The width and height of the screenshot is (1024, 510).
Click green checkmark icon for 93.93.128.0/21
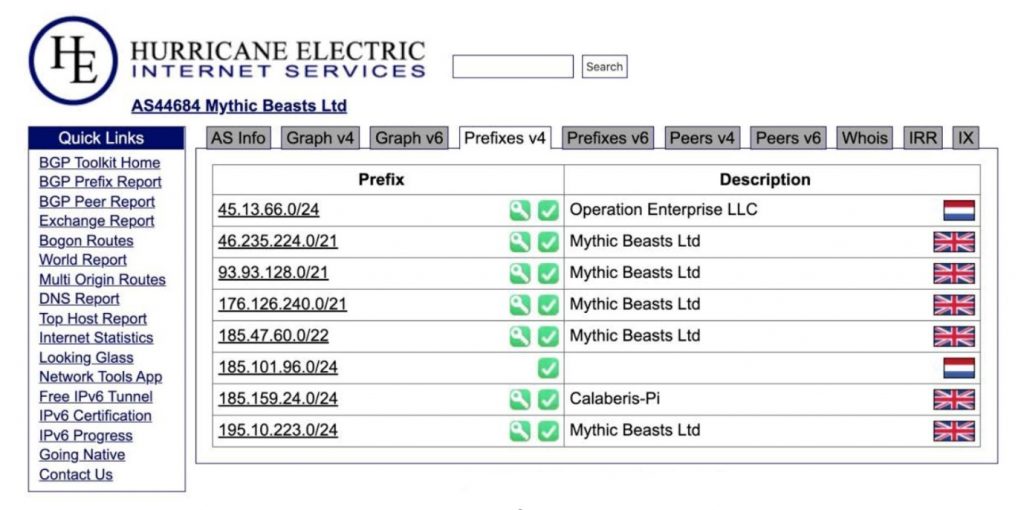click(548, 273)
